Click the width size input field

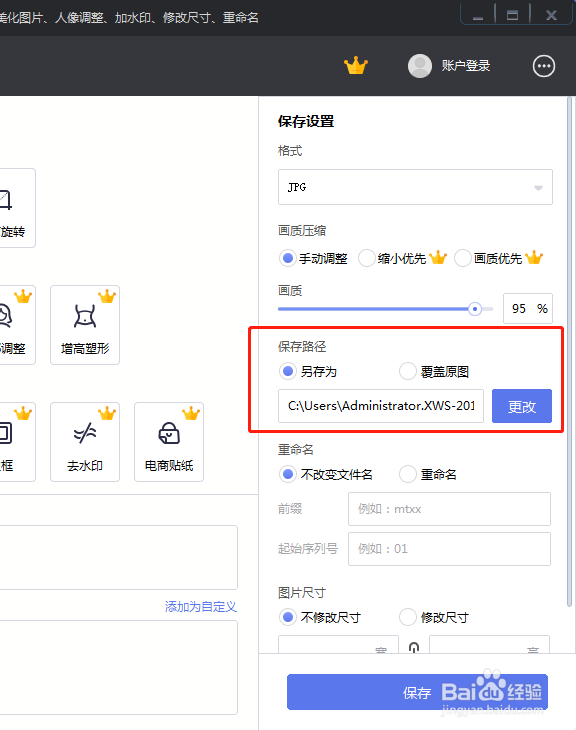[x=338, y=644]
